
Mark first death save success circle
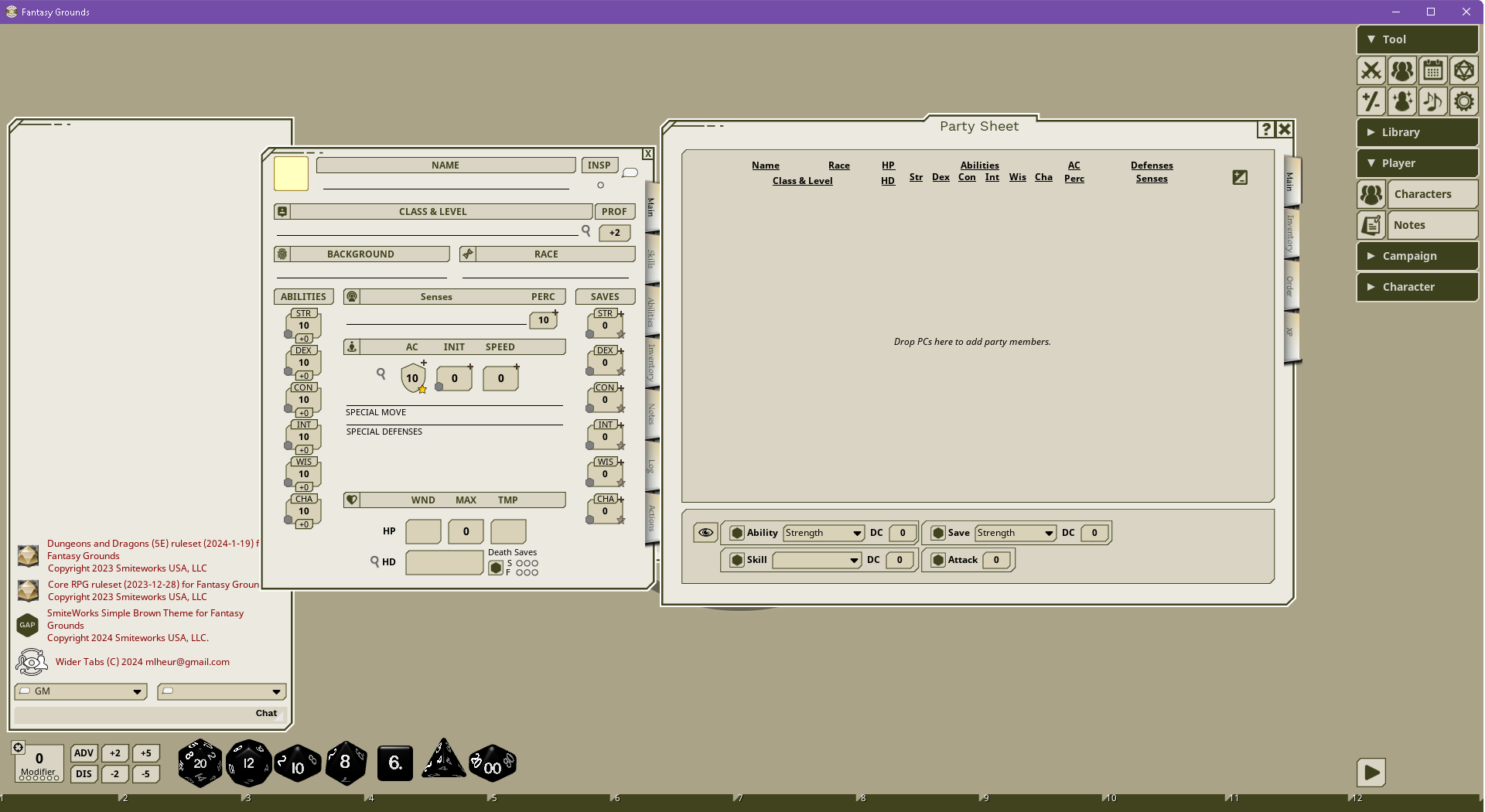point(519,563)
